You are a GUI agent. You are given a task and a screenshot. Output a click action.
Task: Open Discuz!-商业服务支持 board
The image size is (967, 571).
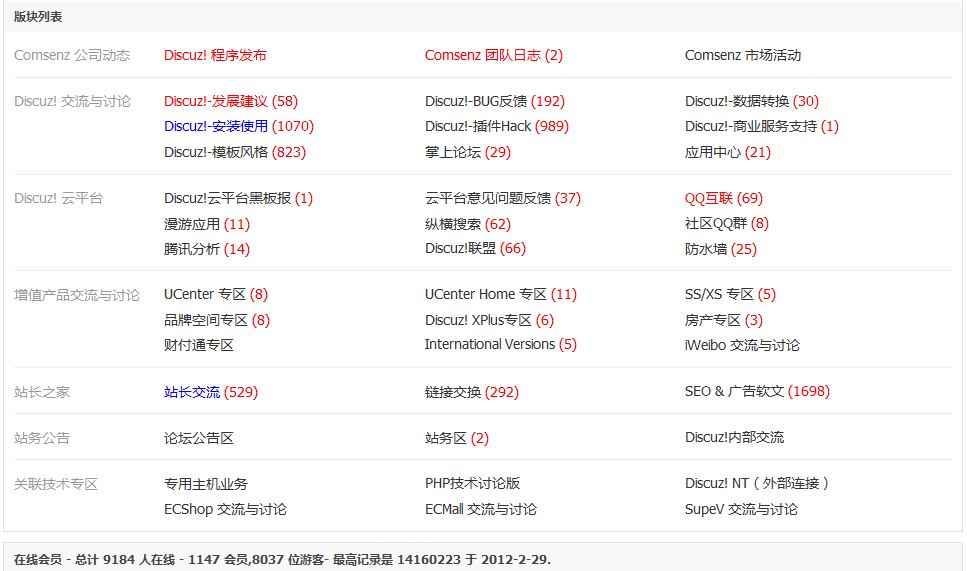tap(751, 126)
